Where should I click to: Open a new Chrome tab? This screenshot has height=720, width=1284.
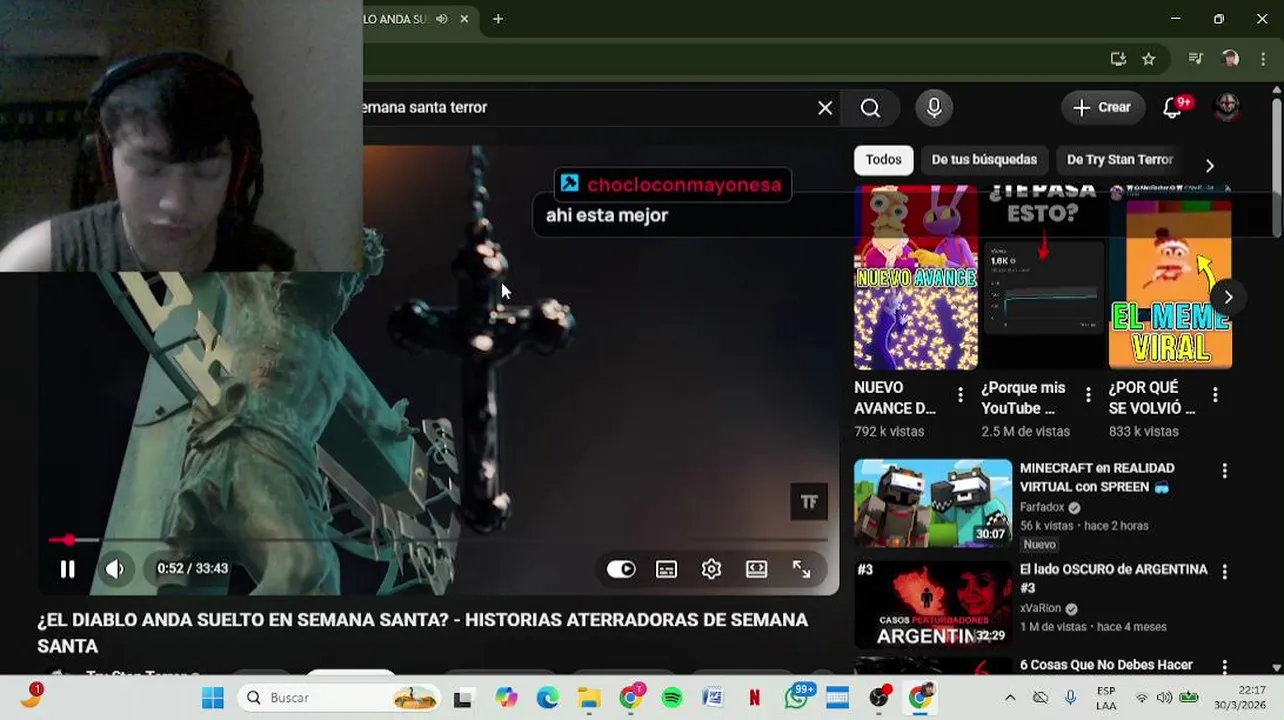pos(498,19)
